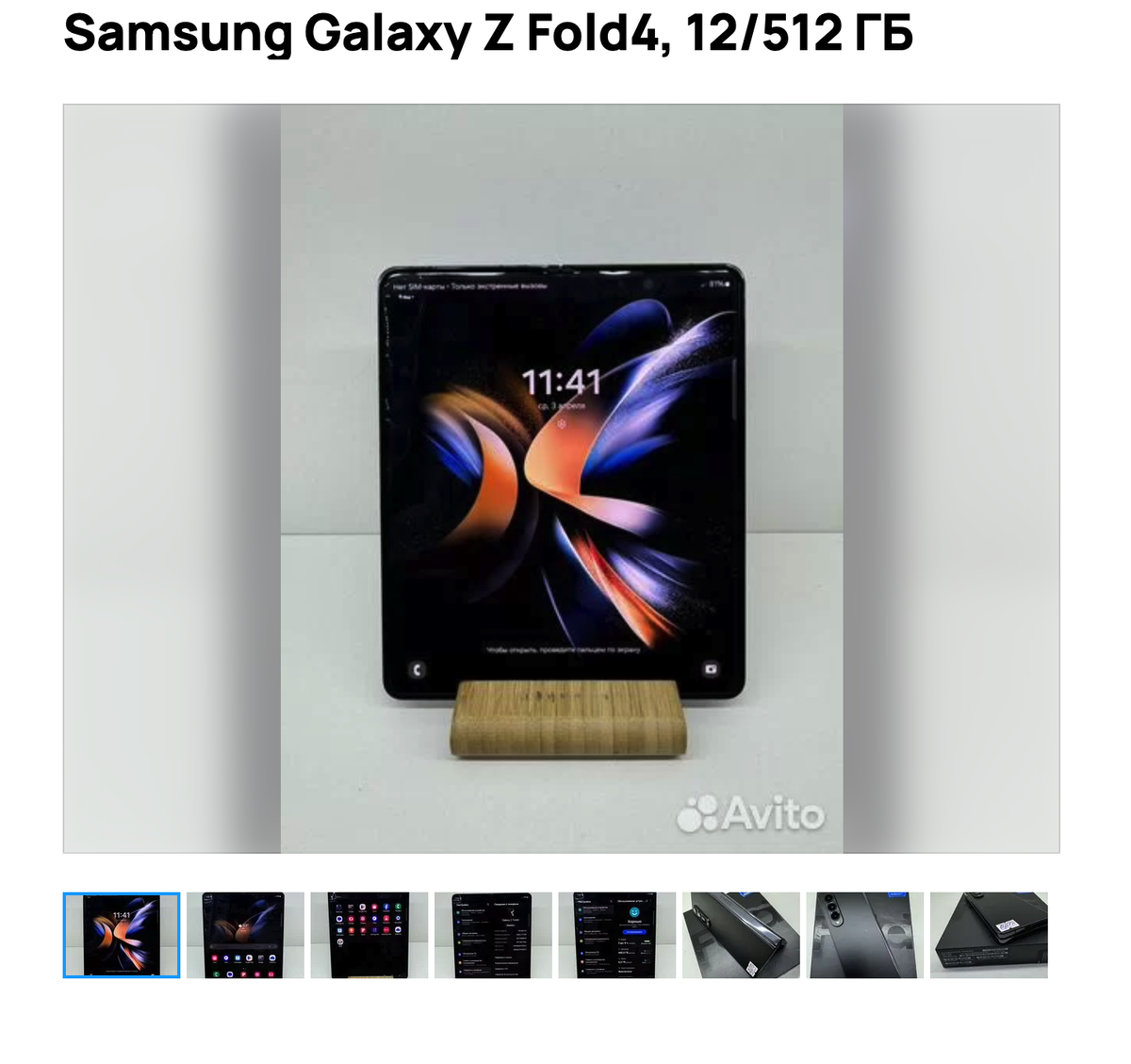Screen dimensions: 1131x1064
Task: Click the swipe-to-unlock hint text
Action: [563, 649]
